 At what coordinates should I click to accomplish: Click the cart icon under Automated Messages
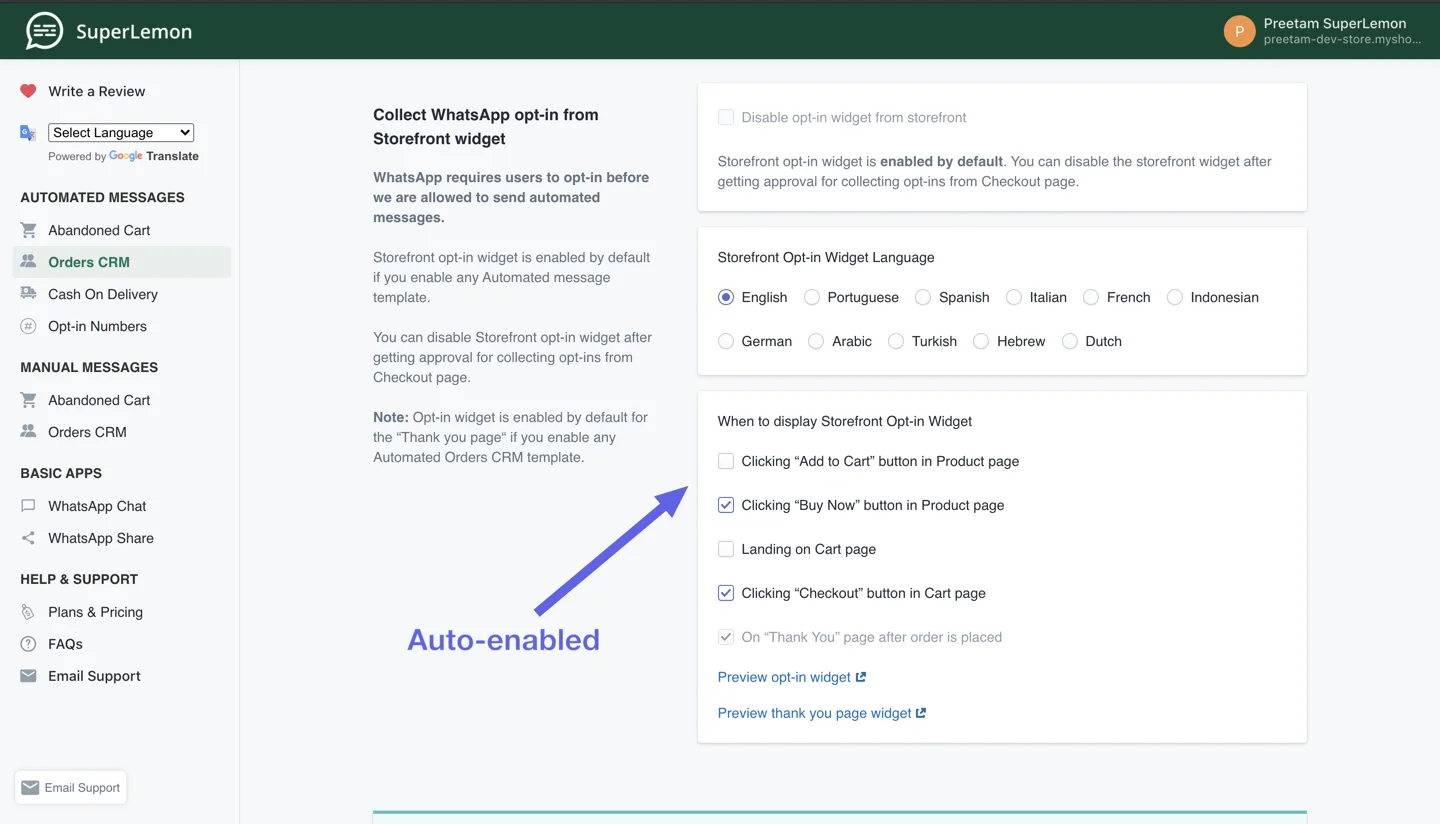[x=28, y=230]
